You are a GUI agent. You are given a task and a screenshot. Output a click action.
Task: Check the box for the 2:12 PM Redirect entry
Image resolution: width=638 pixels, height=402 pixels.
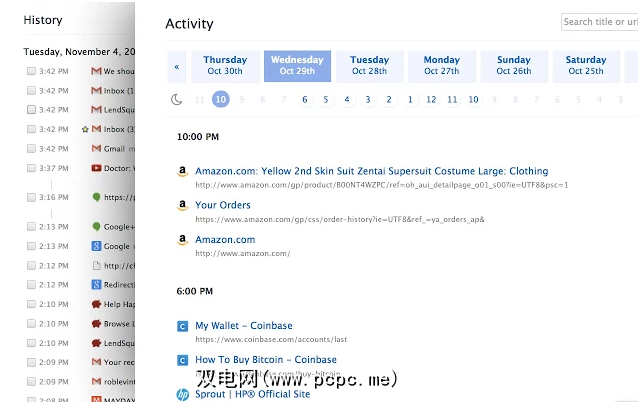pyautogui.click(x=31, y=284)
